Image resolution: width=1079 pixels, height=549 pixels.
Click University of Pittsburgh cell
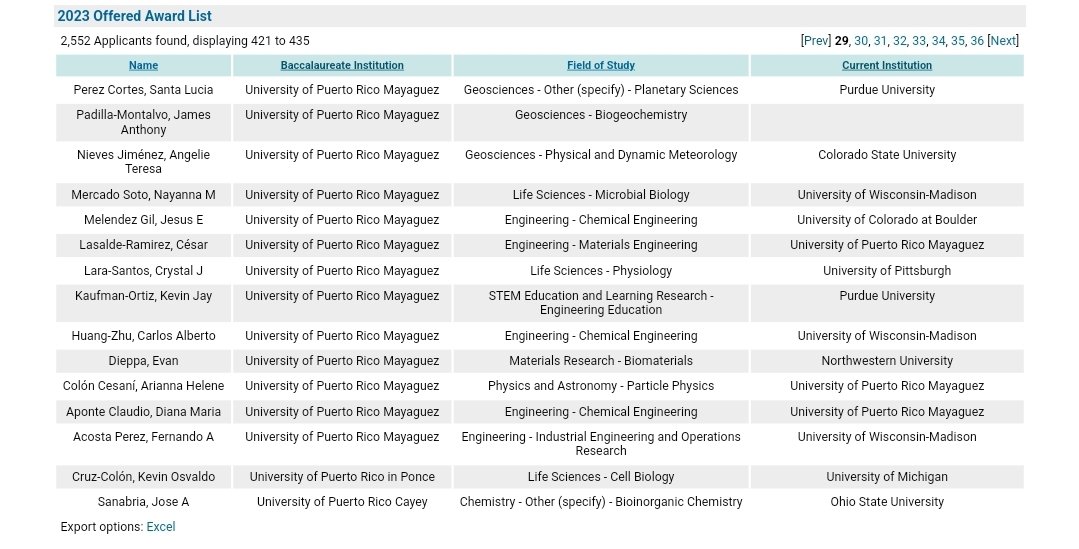(887, 271)
